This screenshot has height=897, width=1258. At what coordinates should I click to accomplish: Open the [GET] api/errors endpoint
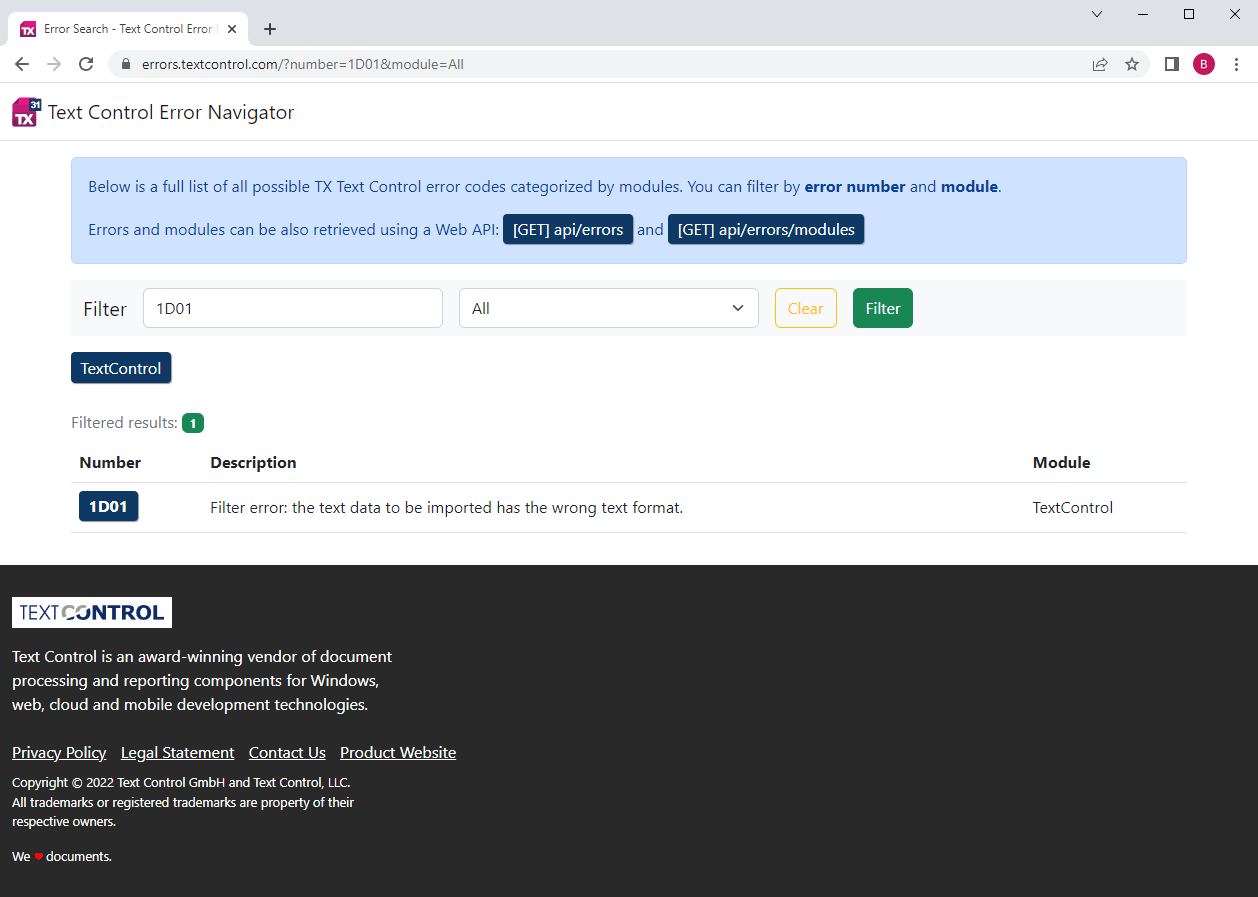(x=568, y=230)
